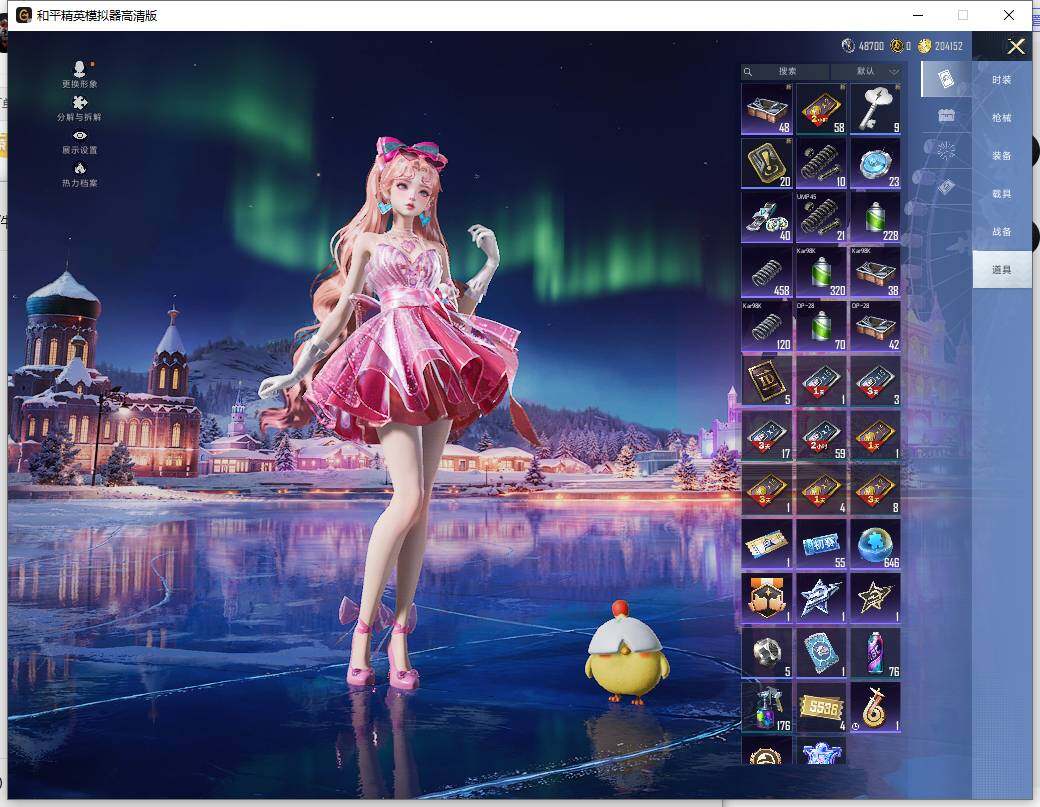
Task: Select the blue stamp card item
Action: point(821,653)
